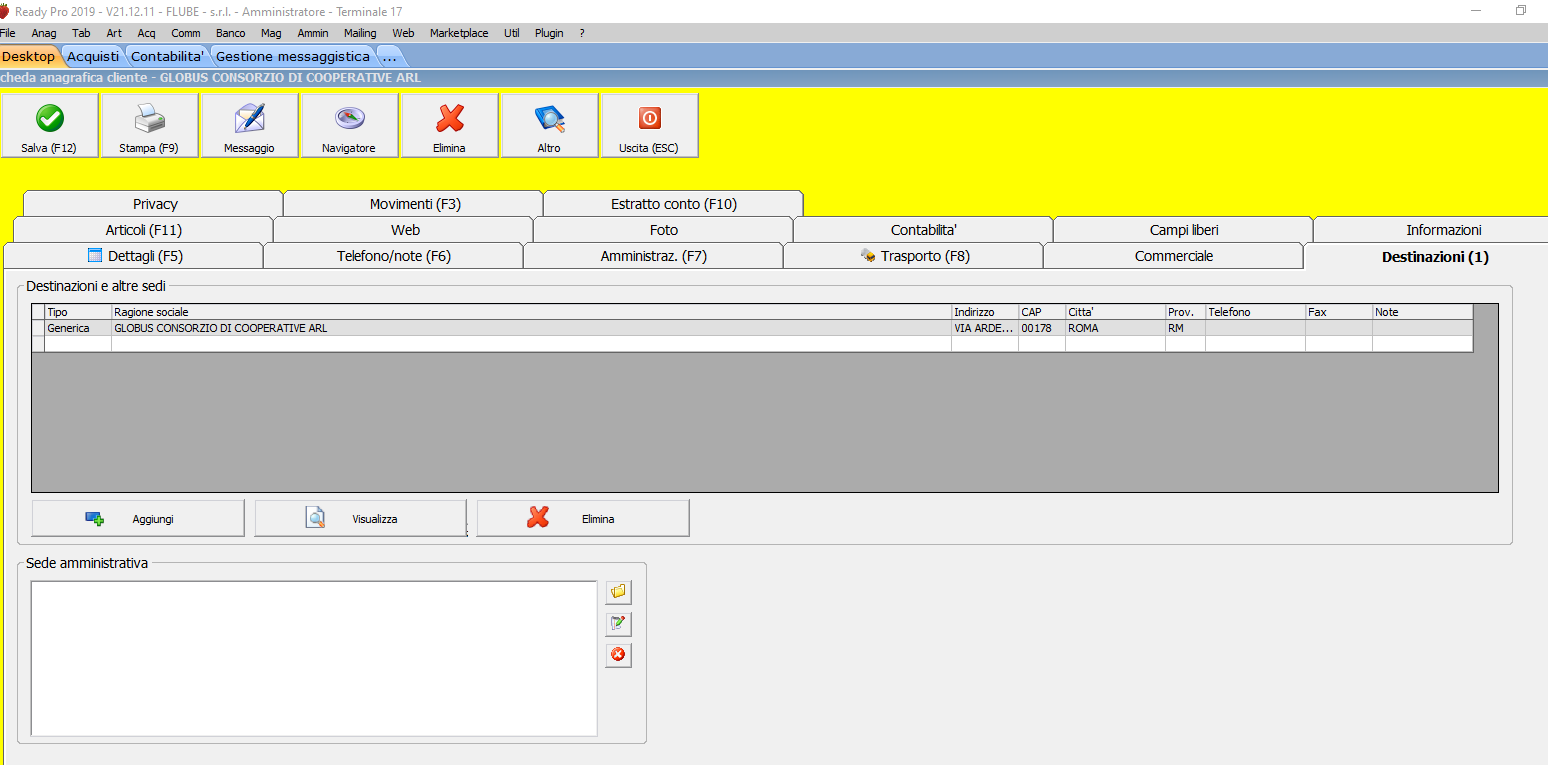The image size is (1548, 765).
Task: Click the Elimina red X toolbar button
Action: (450, 126)
